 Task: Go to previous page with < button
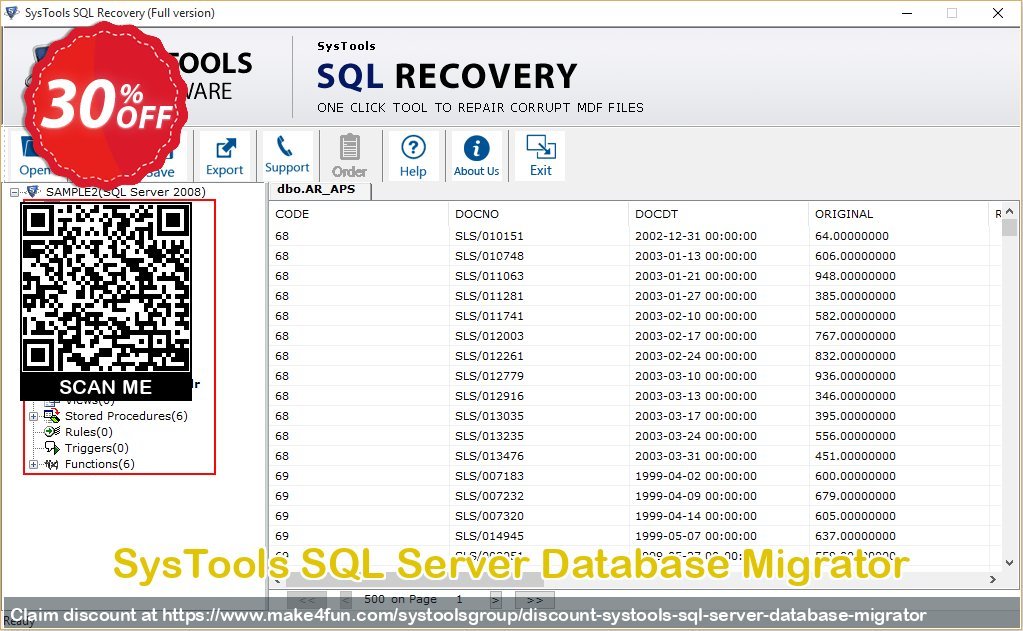346,600
